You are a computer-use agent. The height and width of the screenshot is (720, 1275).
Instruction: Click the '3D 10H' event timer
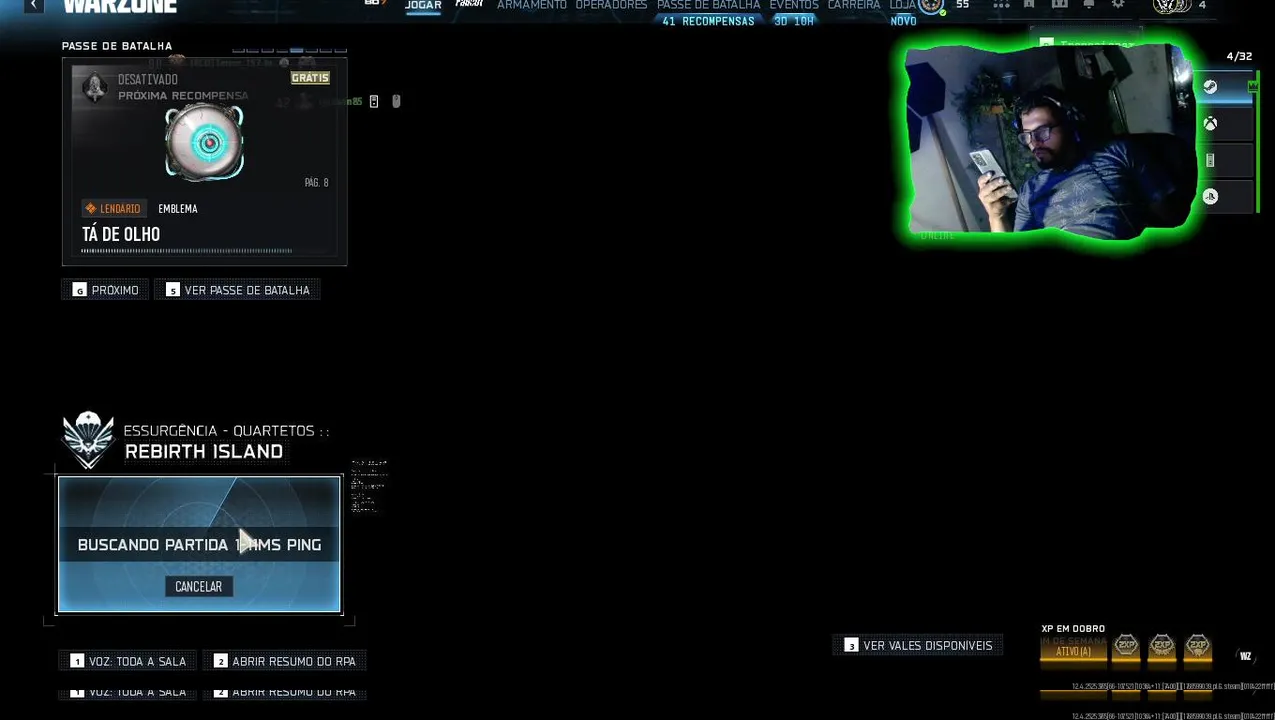(794, 21)
